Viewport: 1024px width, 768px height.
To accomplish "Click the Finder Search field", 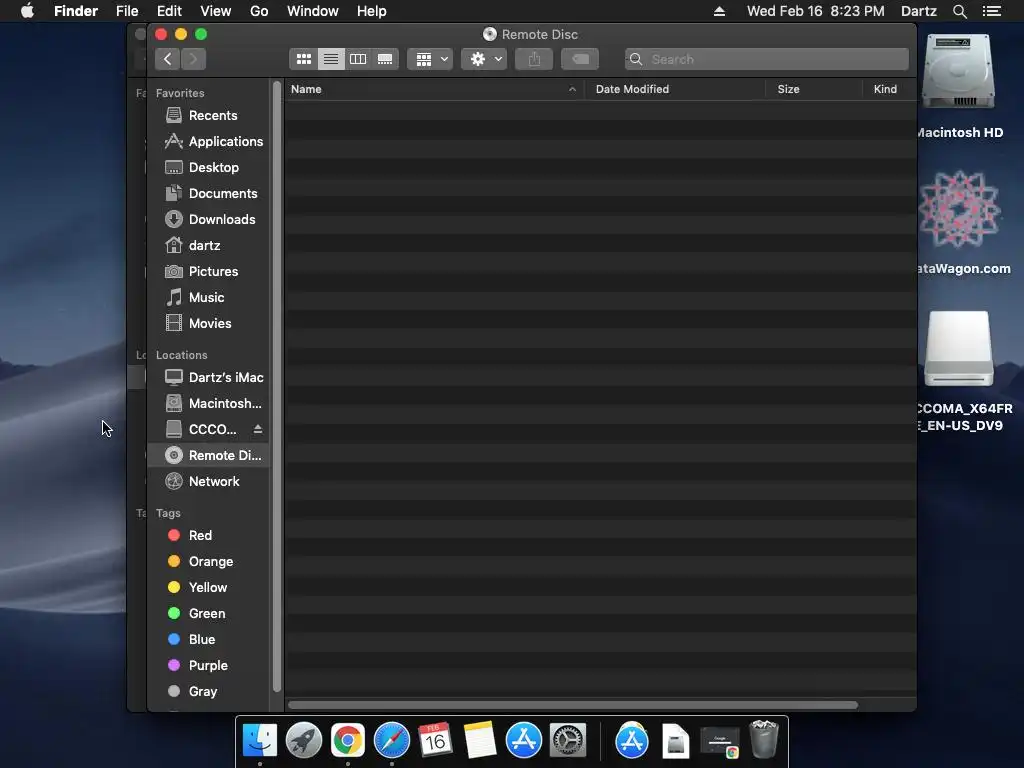I will [x=767, y=59].
